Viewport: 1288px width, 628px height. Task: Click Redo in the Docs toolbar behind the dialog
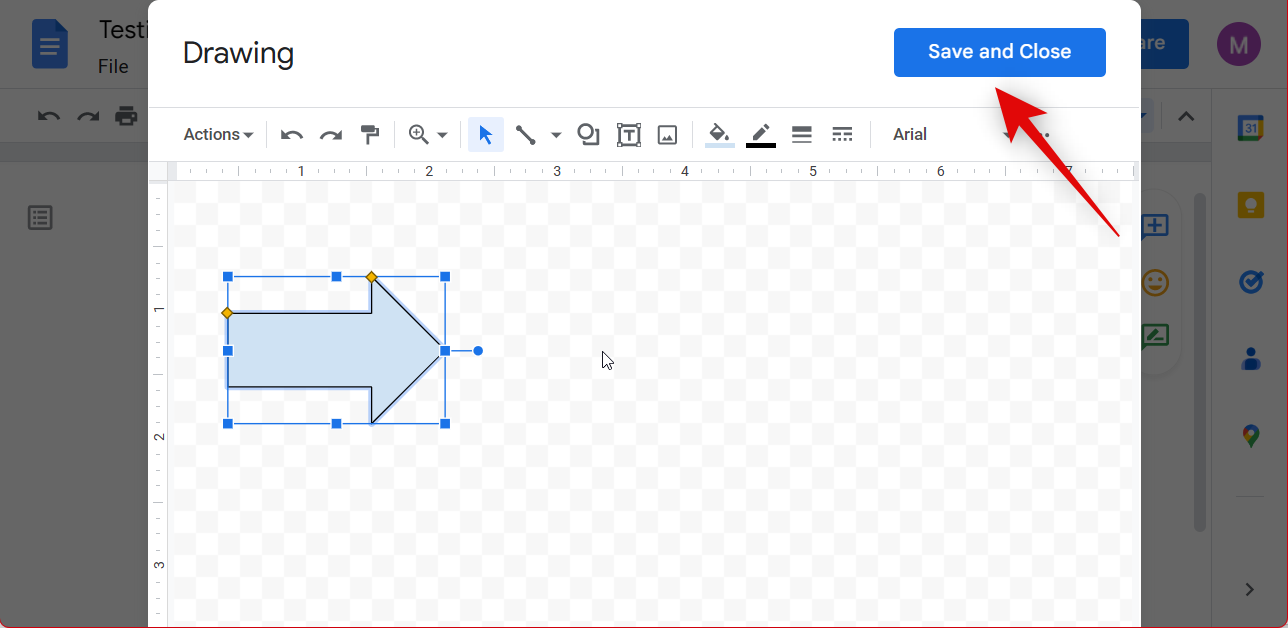(x=88, y=116)
